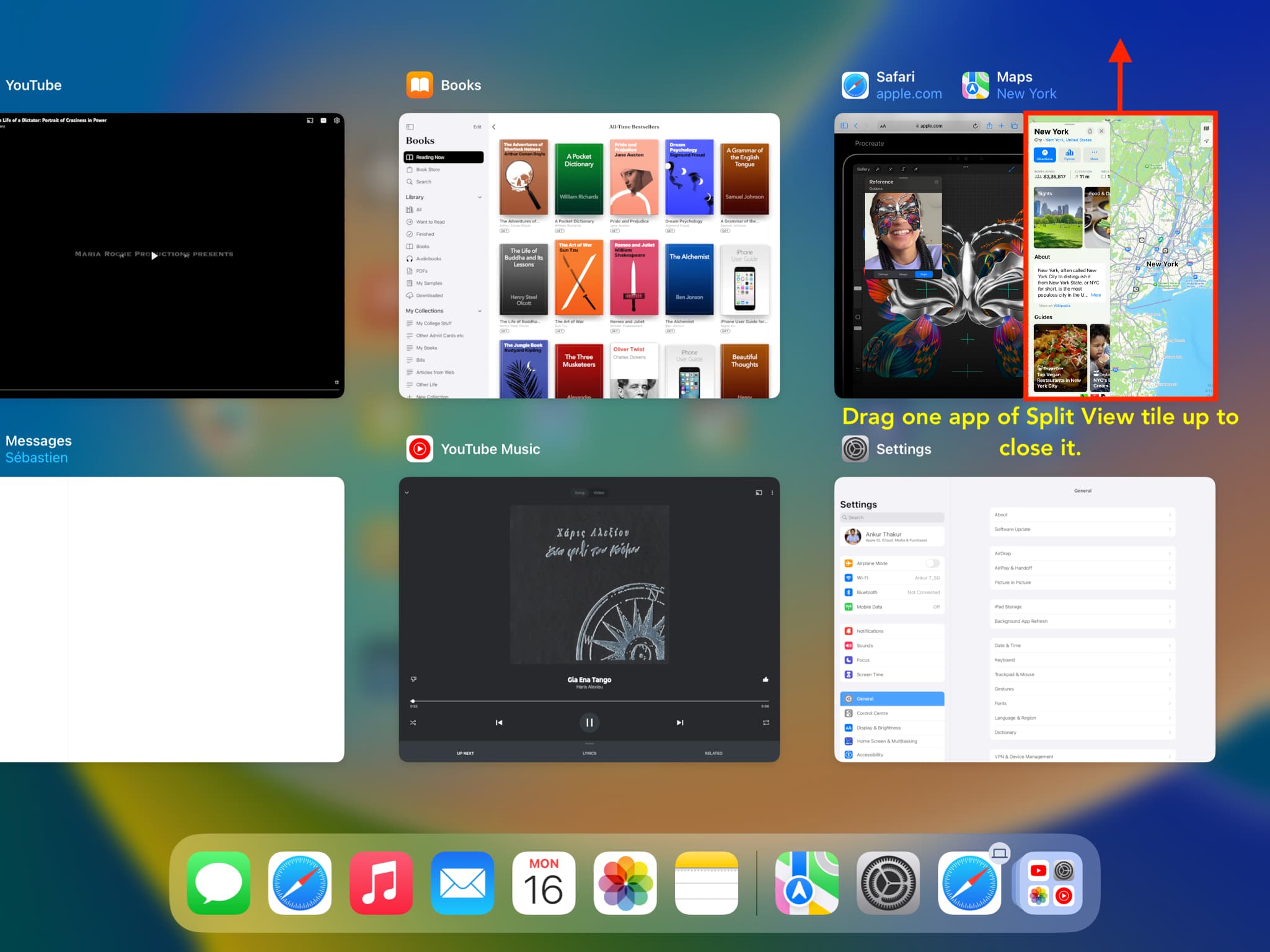This screenshot has height=952, width=1270.
Task: Toggle the sidebar icon in Books window
Action: point(410,126)
